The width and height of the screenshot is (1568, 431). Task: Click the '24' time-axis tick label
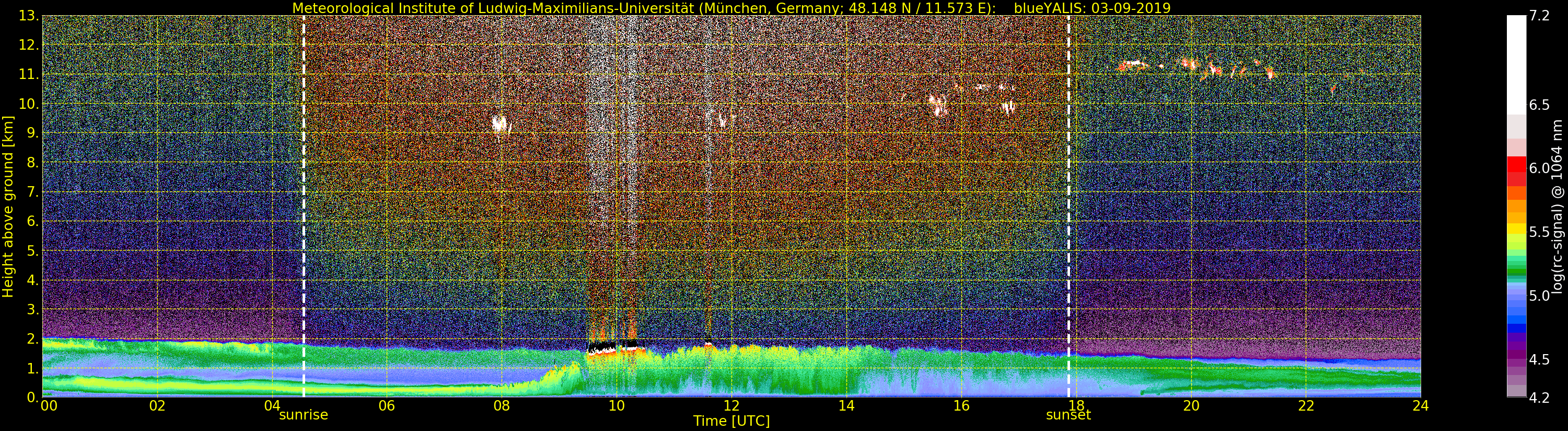1420,405
